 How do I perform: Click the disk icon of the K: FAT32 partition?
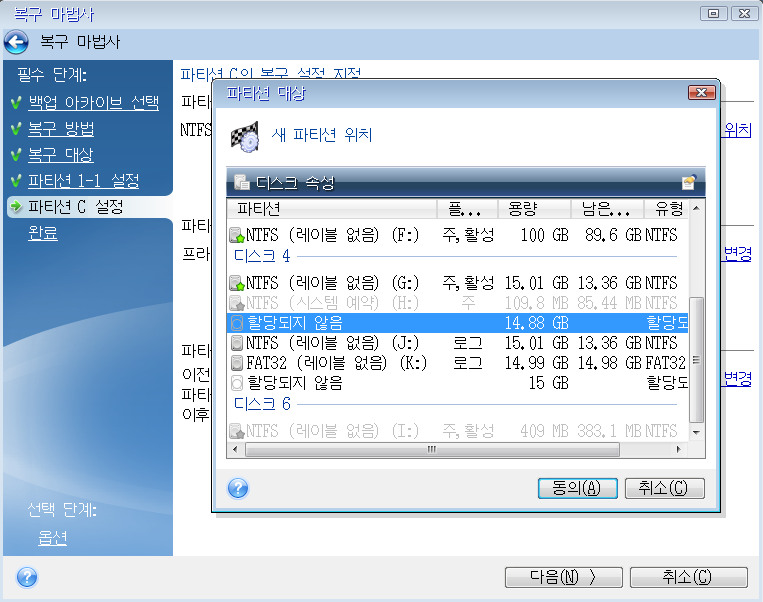pyautogui.click(x=237, y=362)
